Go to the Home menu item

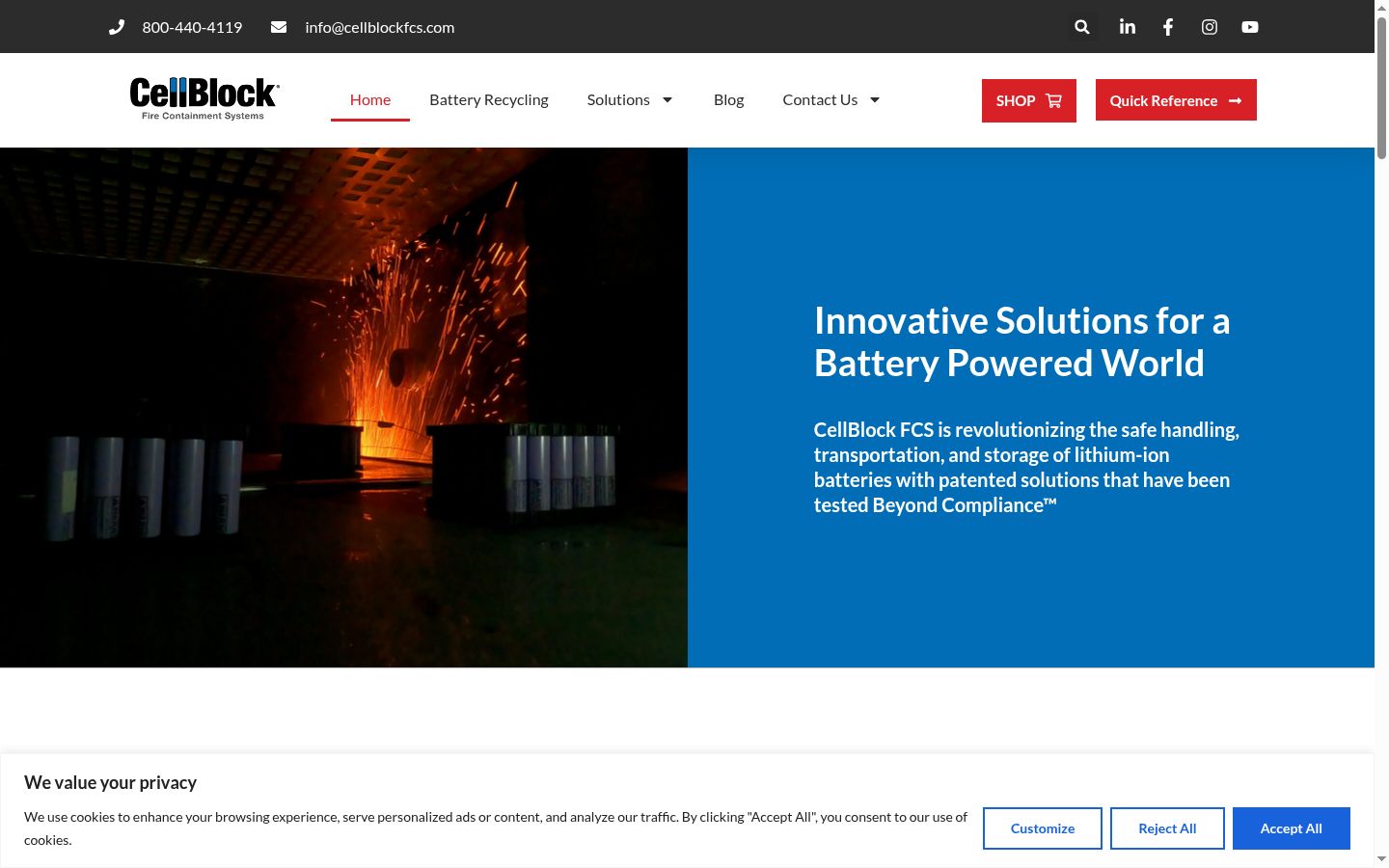370,99
